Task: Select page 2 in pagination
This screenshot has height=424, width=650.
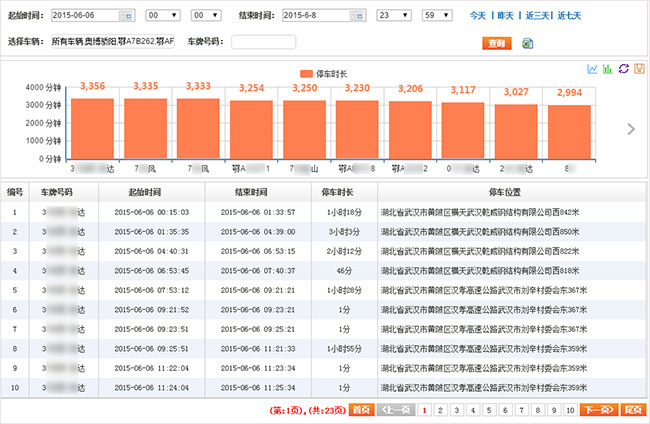Action: [440, 410]
